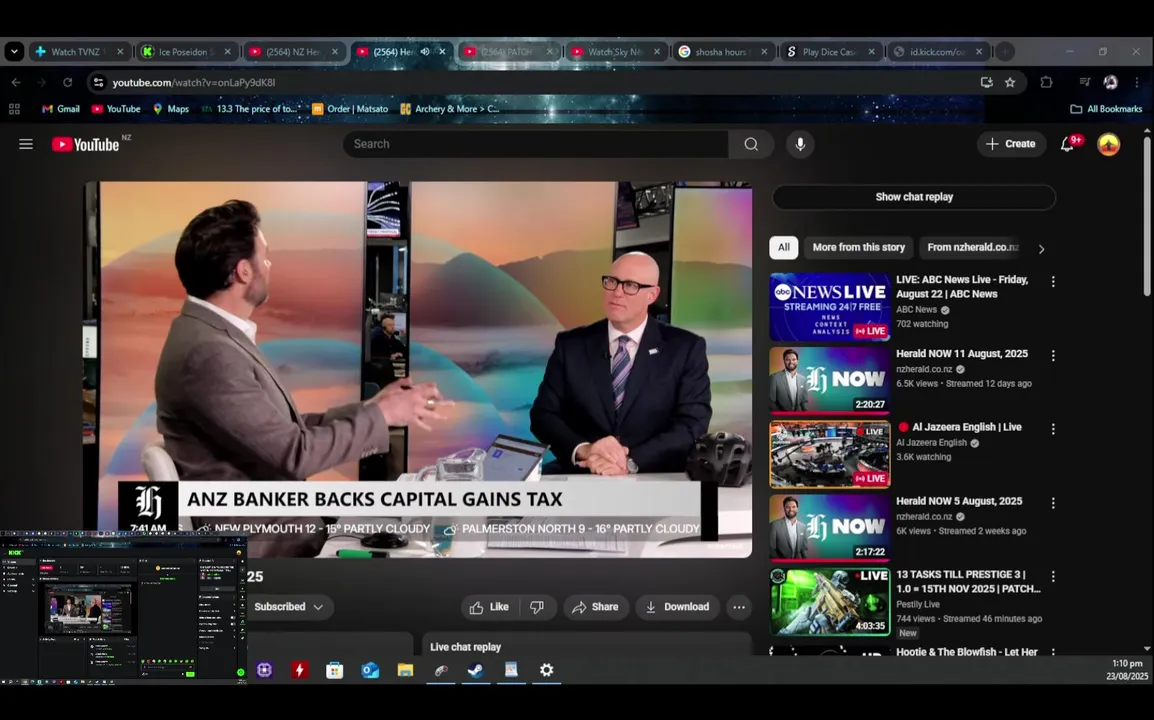1154x720 pixels.
Task: Install app icon in the address bar
Action: [x=986, y=82]
